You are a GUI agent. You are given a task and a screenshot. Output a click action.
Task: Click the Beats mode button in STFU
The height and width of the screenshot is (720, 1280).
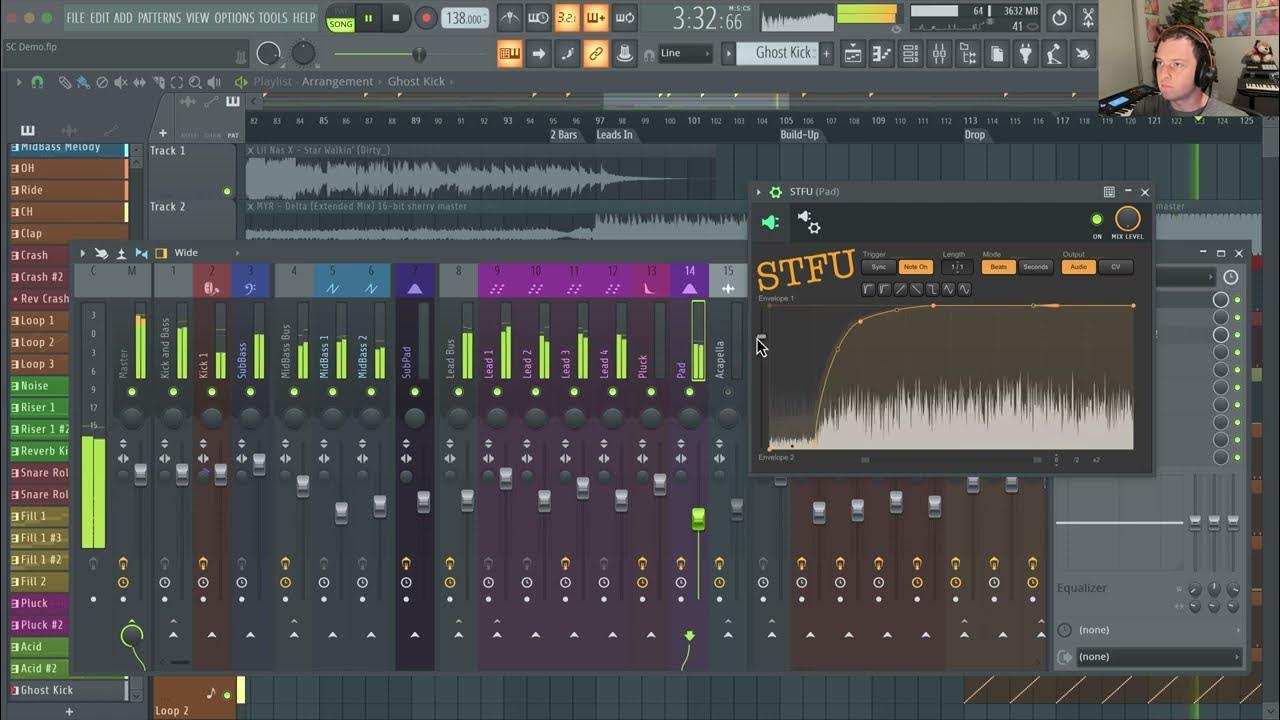[998, 267]
